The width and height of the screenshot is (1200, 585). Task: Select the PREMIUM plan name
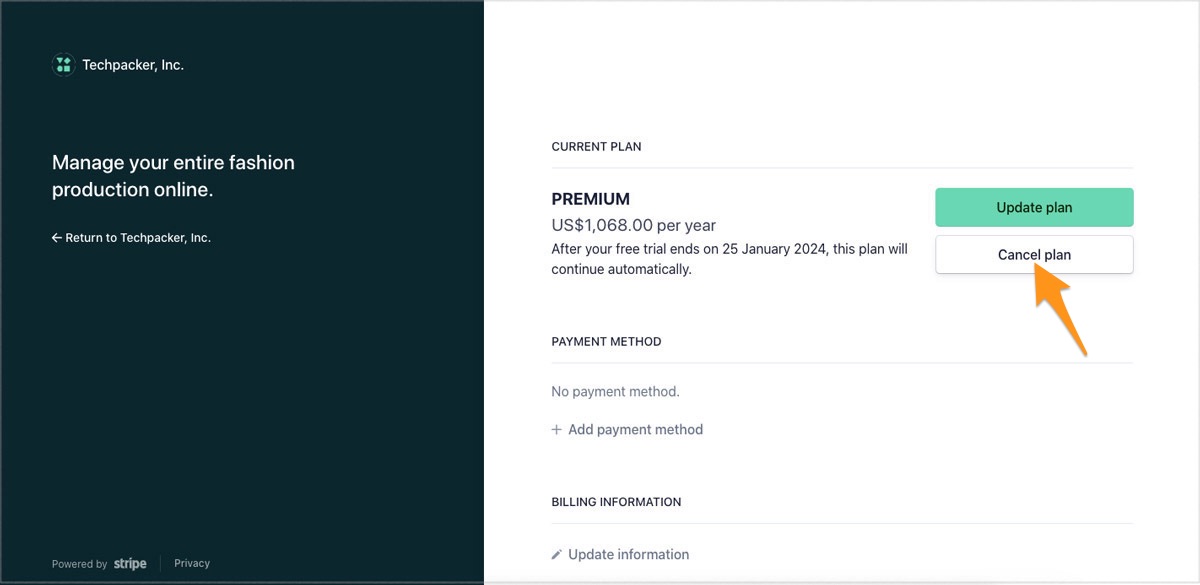591,199
